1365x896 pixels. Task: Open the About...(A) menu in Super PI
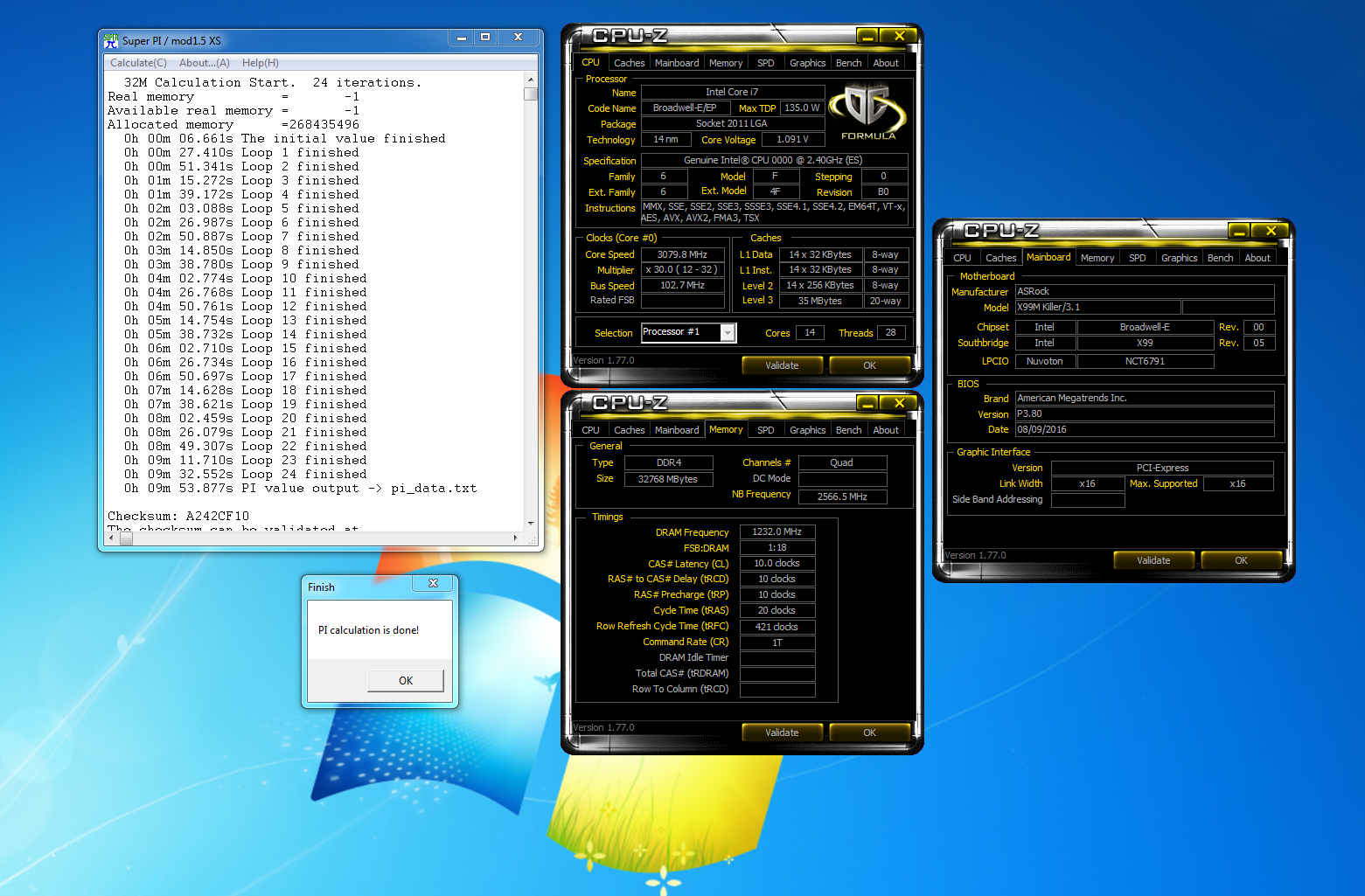pos(205,63)
